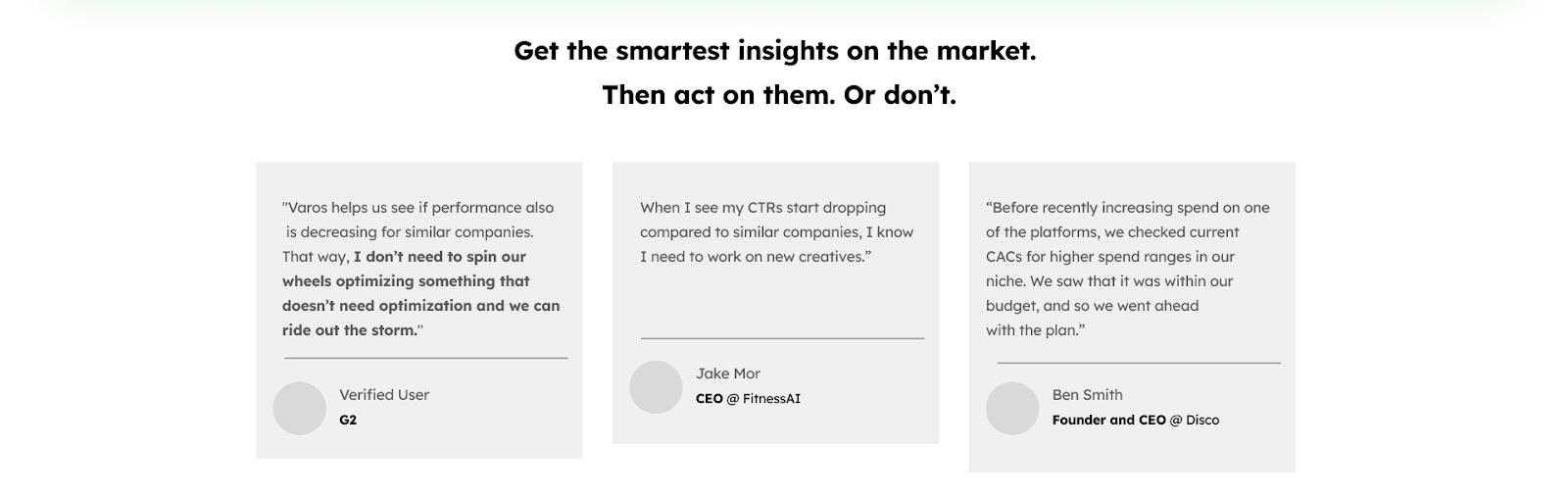
Task: Click Ben Smith's avatar placeholder
Action: (1012, 408)
